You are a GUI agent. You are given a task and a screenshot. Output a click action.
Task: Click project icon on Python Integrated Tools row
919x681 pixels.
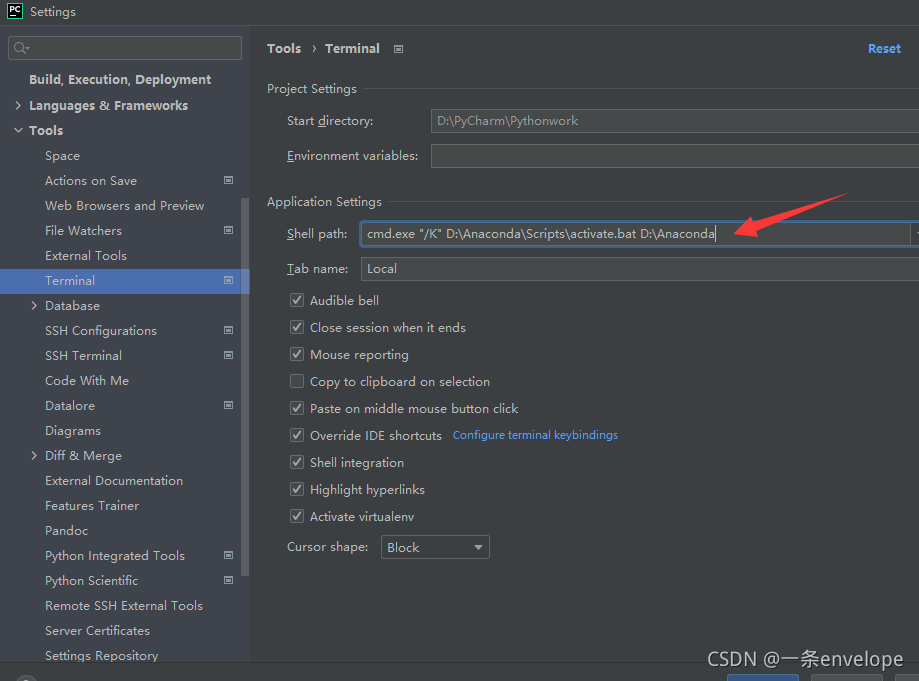(x=229, y=555)
